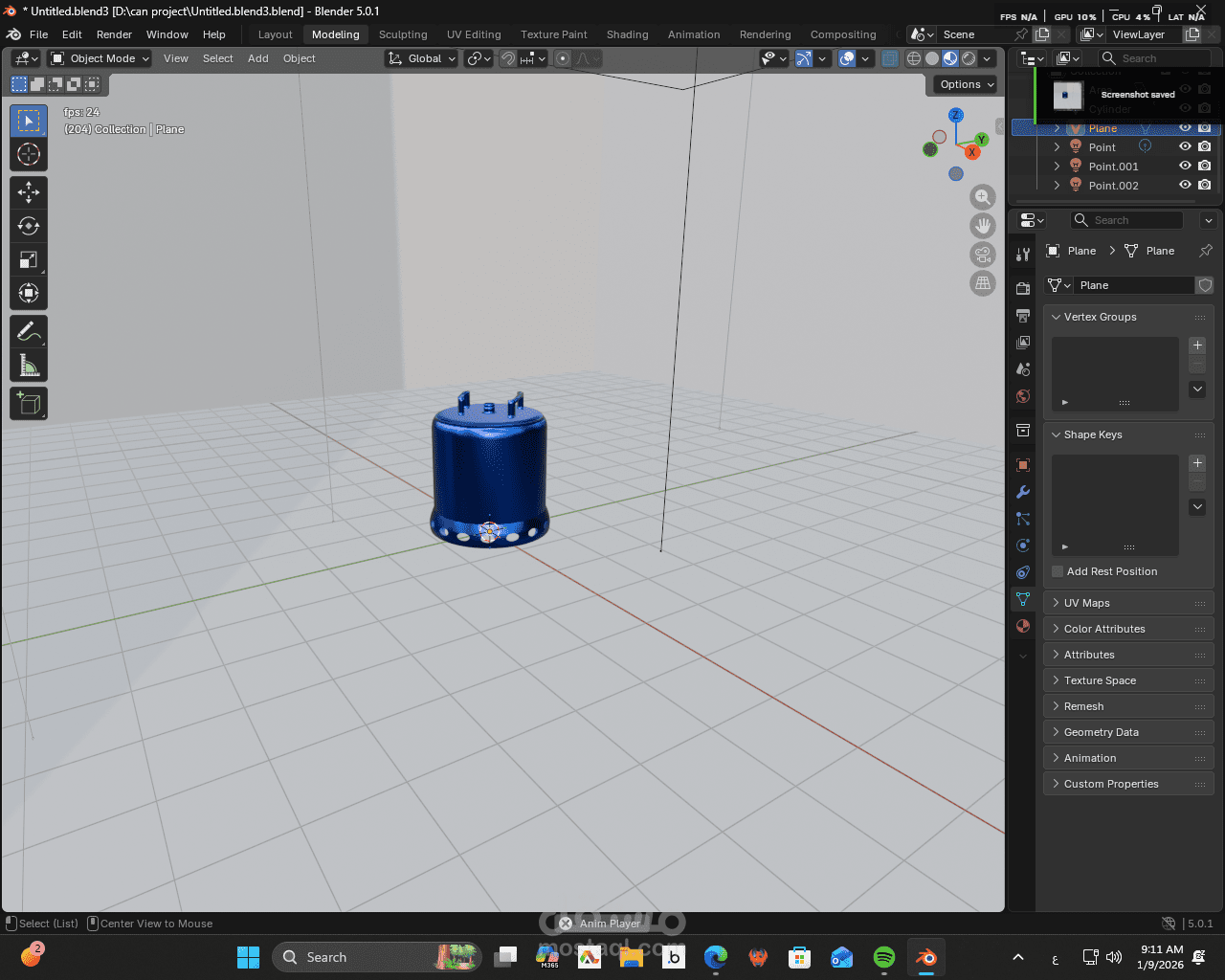
Task: Click the viewport zoom magnifier icon
Action: (983, 197)
